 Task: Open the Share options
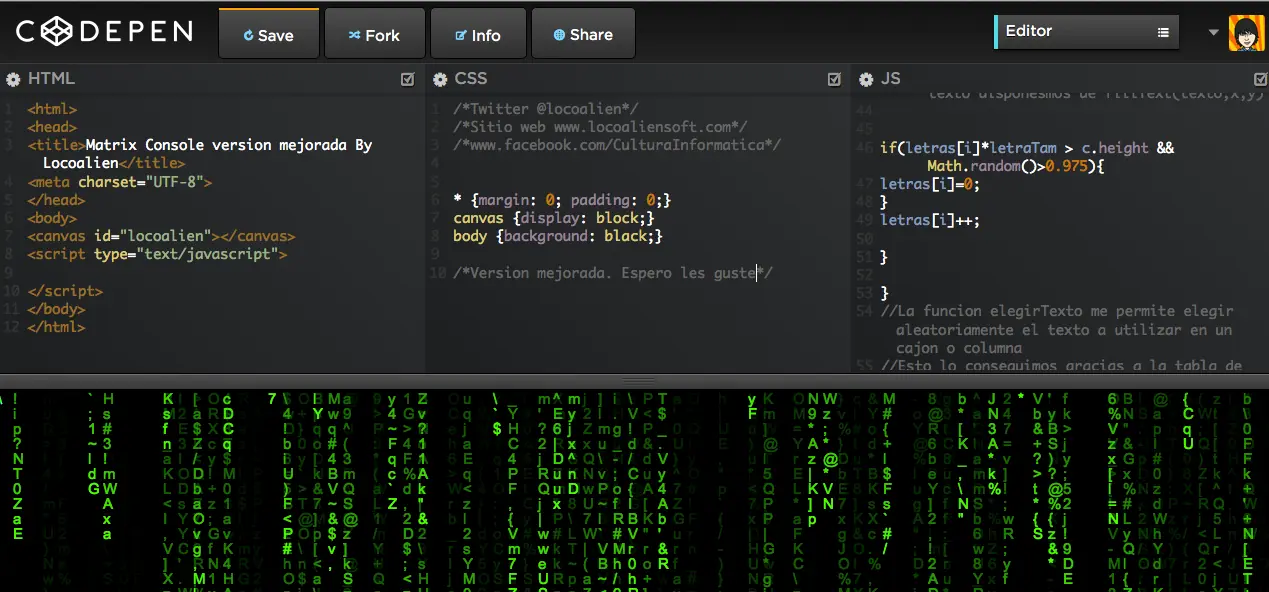point(583,34)
